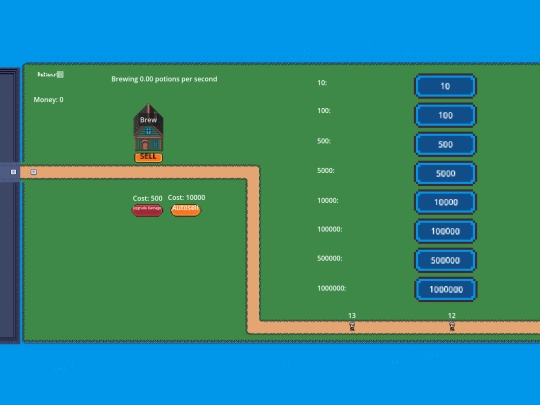The image size is (540, 405).
Task: Click the small square icon on the dark wall
Action: (13, 172)
